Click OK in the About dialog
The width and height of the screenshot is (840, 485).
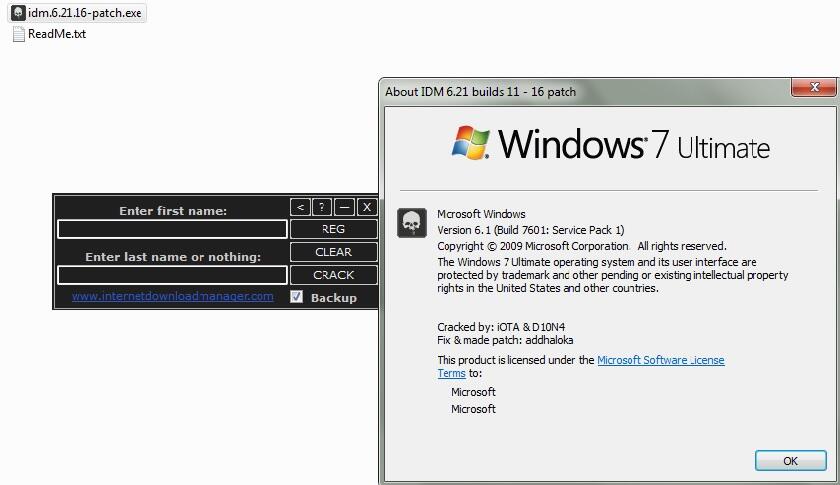point(790,461)
